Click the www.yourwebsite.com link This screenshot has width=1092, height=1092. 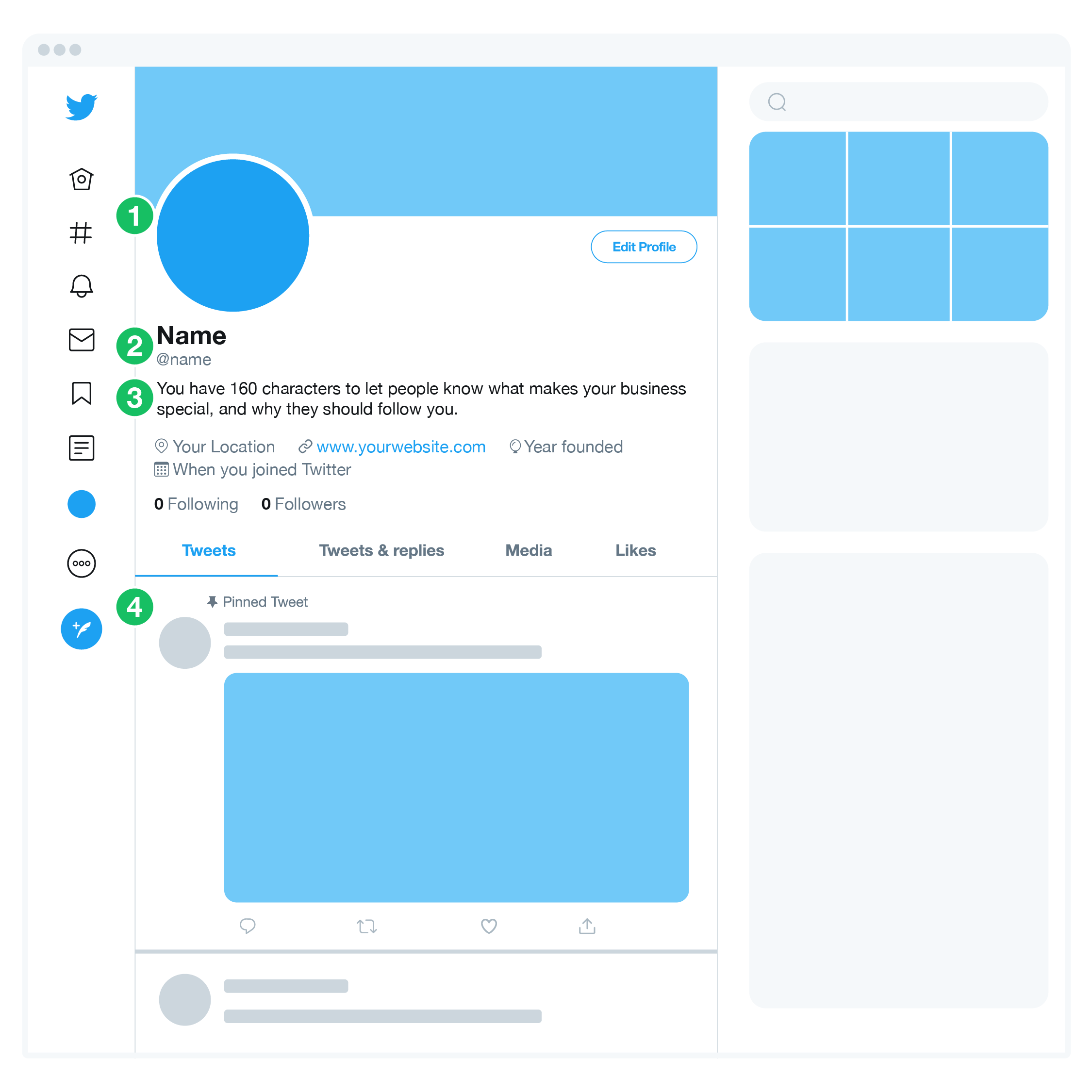tap(400, 447)
